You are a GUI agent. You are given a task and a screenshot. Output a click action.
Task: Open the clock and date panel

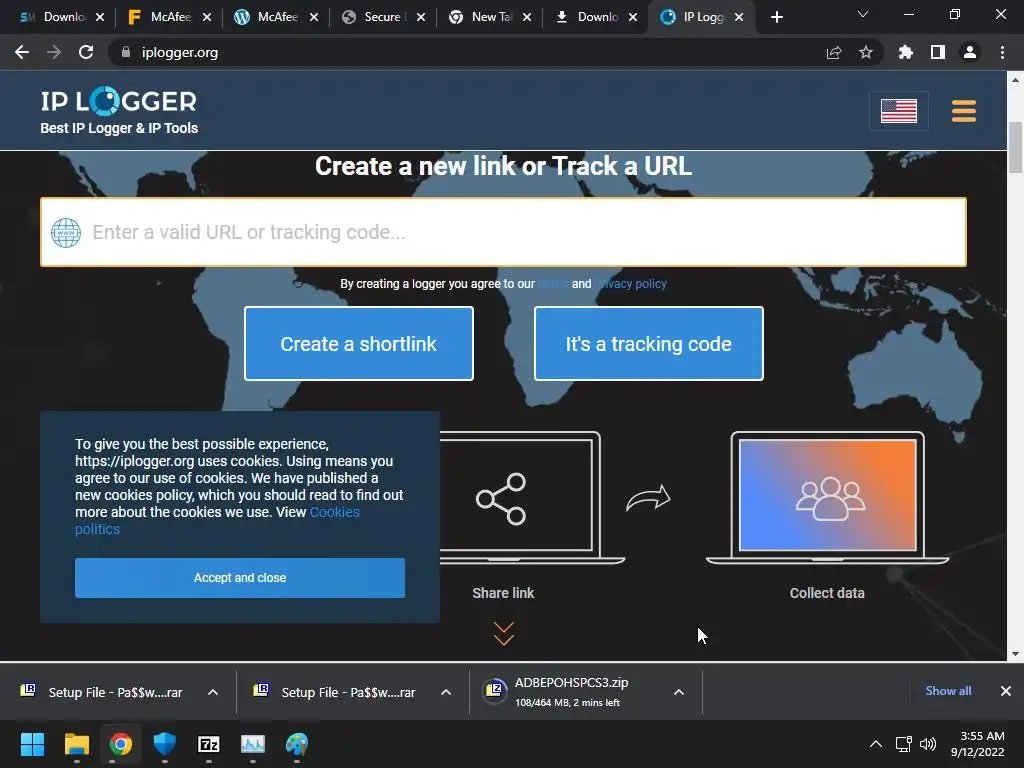[978, 744]
